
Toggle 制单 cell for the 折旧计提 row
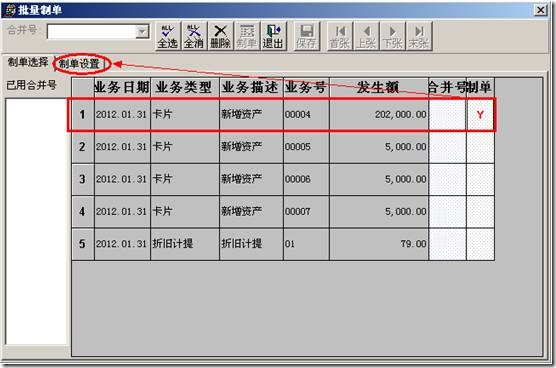480,244
